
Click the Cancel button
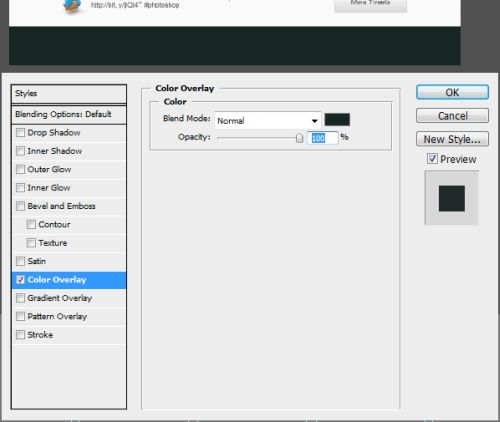tap(452, 116)
